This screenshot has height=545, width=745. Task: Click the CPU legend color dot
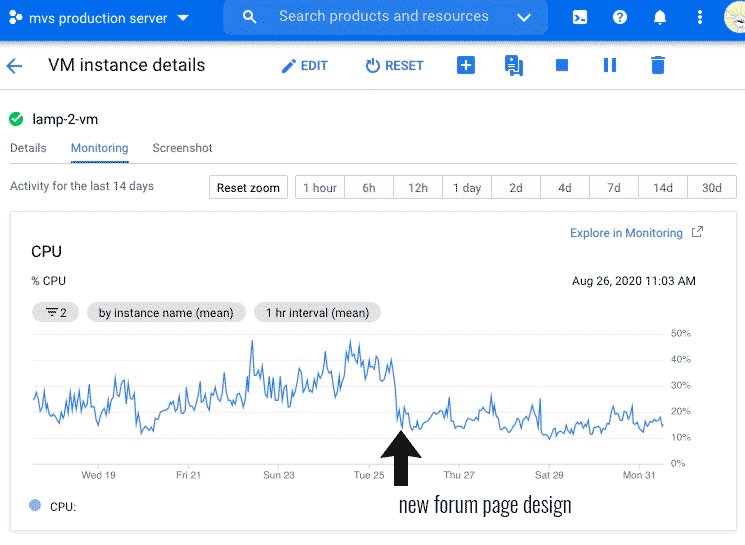35,505
